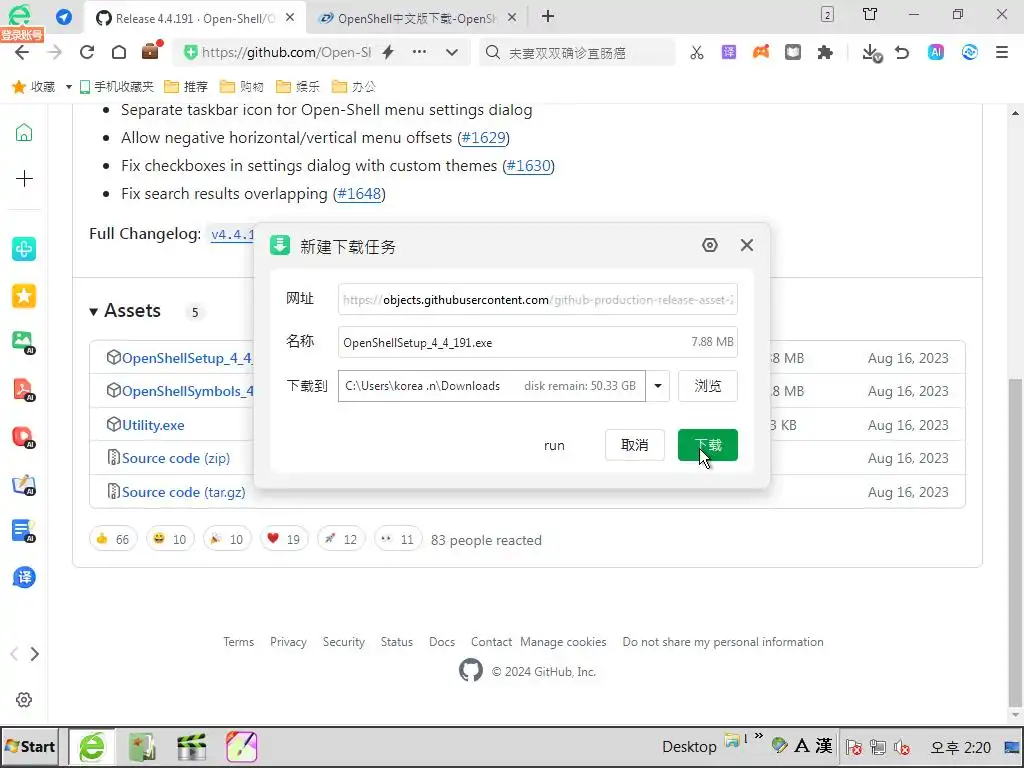Download Source code (tar.gz) link
The image size is (1024, 768).
(x=184, y=492)
